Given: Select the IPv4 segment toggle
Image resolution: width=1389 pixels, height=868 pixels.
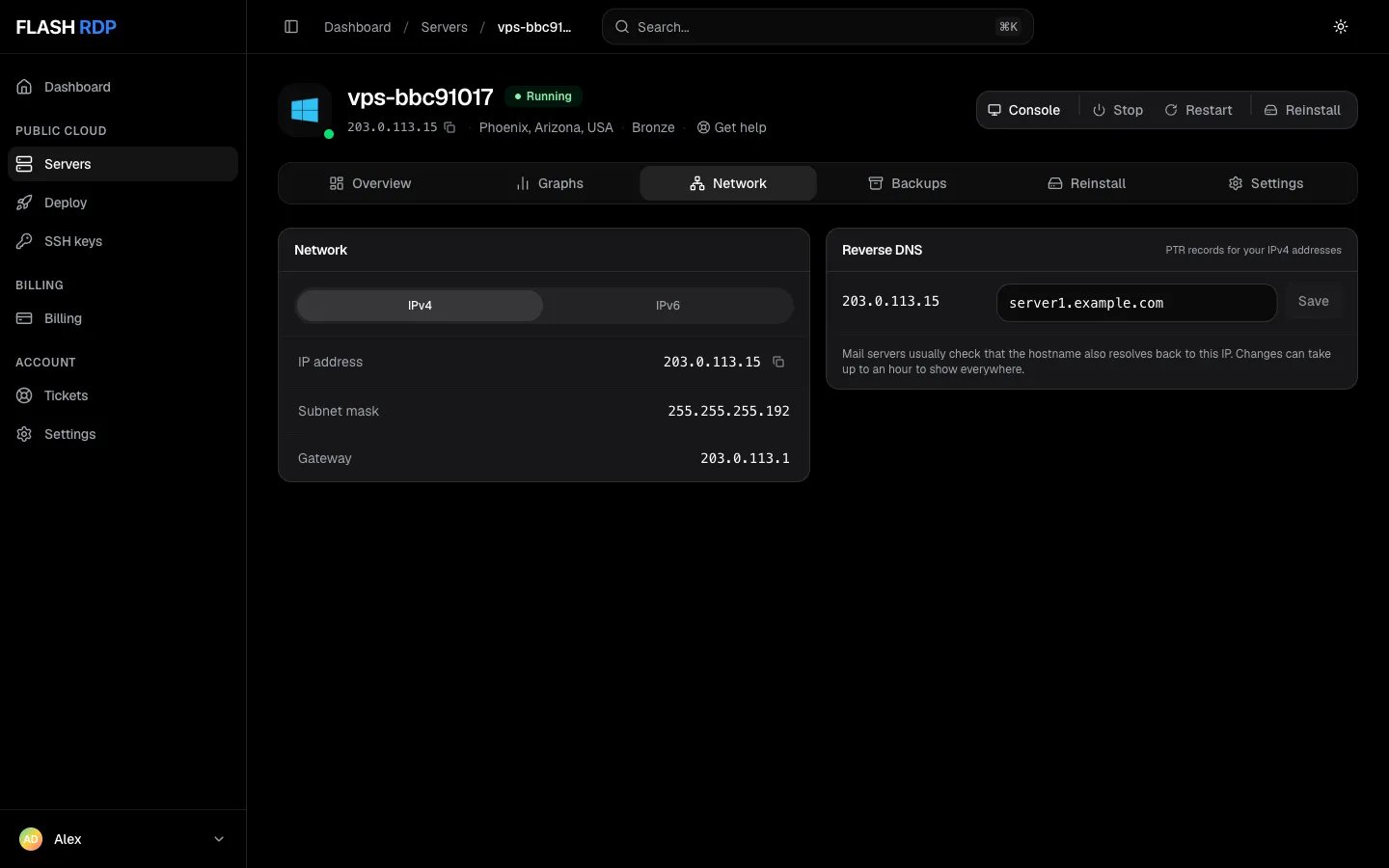Looking at the screenshot, I should point(420,306).
